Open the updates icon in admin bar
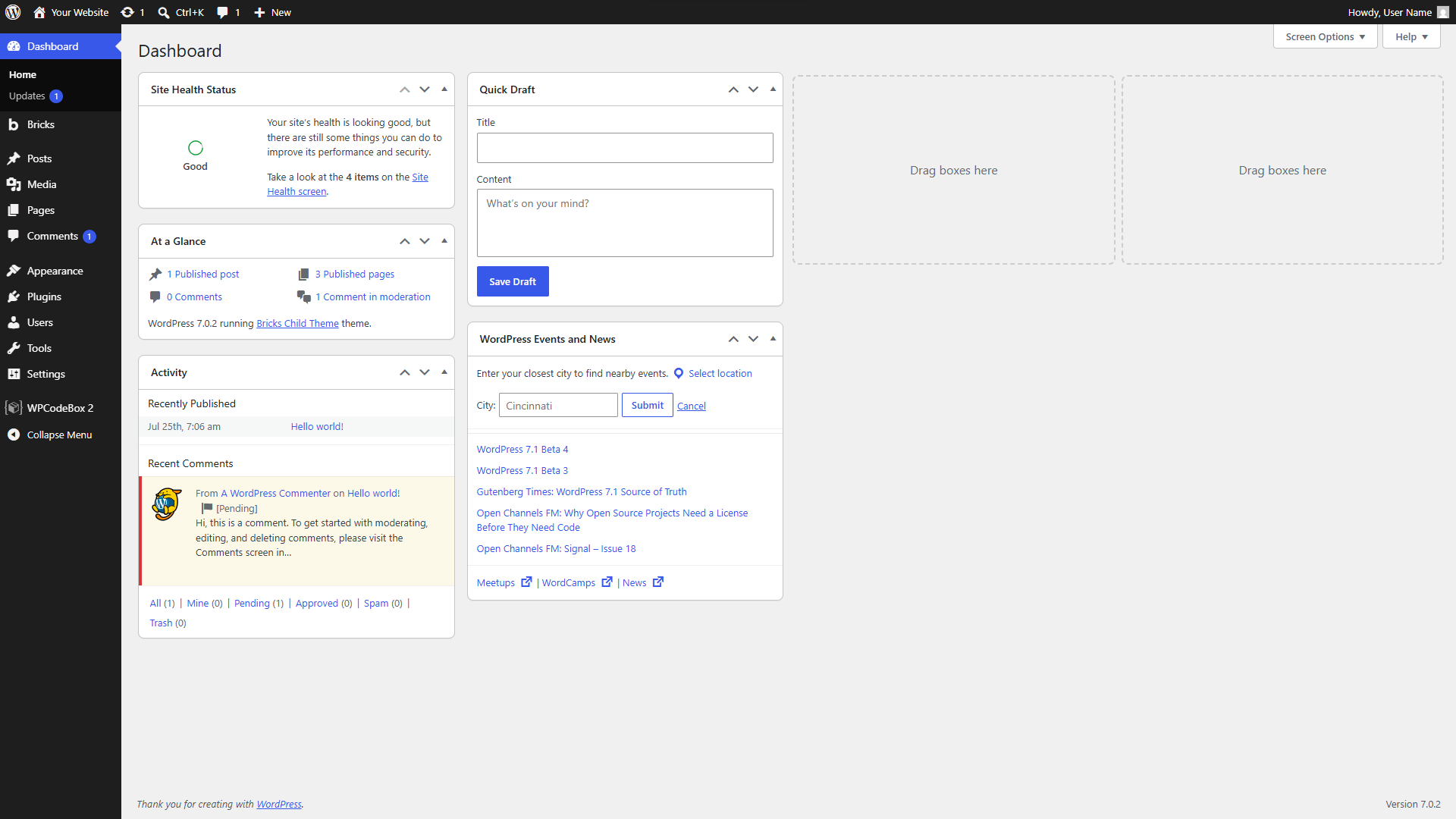The width and height of the screenshot is (1456, 819). pyautogui.click(x=127, y=12)
